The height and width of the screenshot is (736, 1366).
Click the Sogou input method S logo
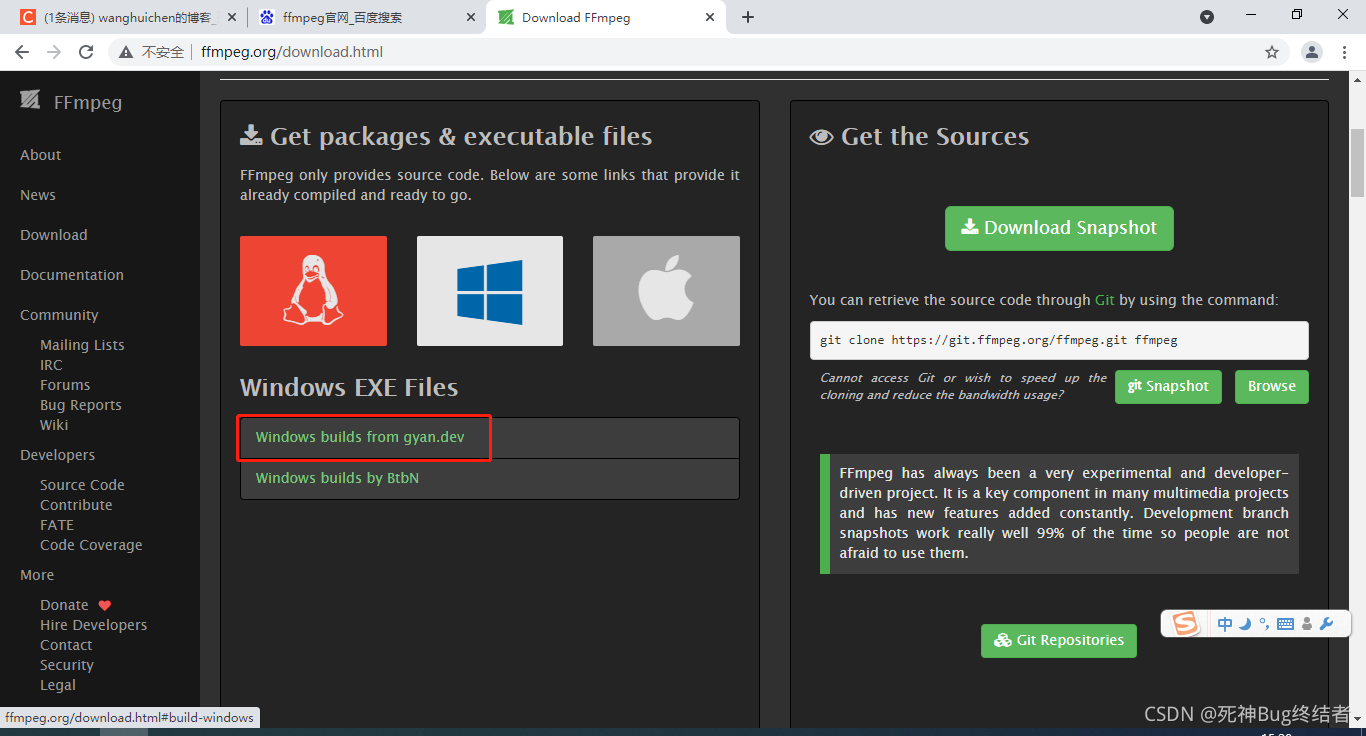click(x=1185, y=624)
